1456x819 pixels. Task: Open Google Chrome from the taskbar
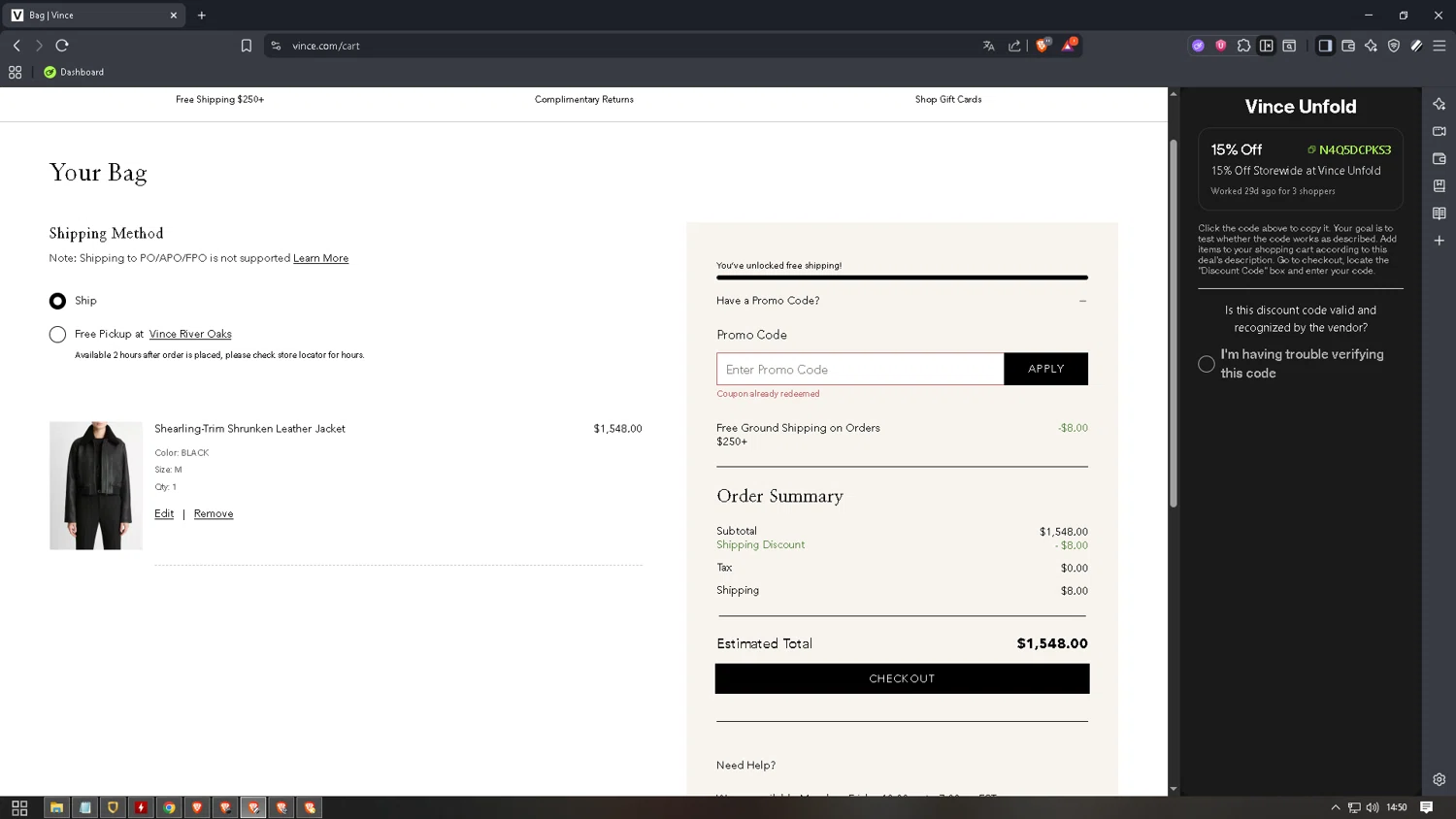point(169,807)
